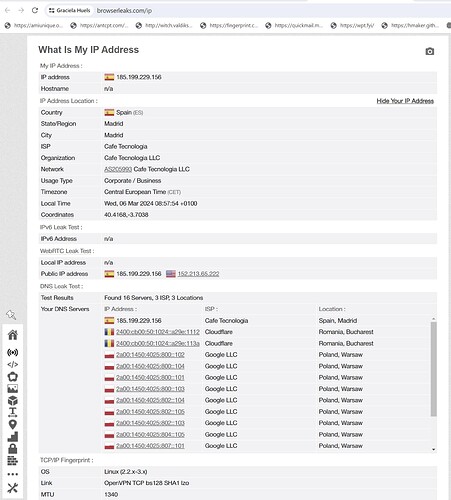Click the Hide Your IP Address link

pos(405,101)
